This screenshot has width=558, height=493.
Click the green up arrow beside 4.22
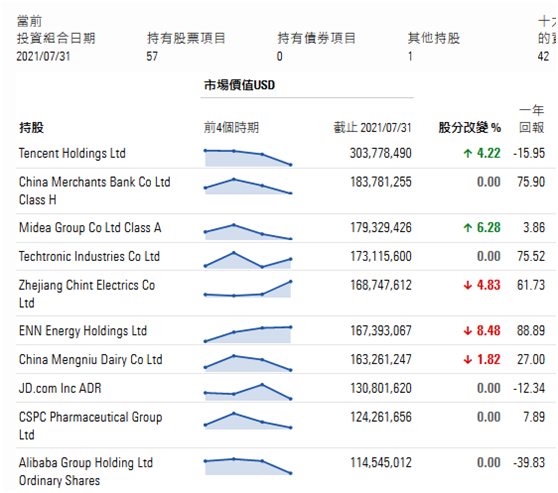coord(468,153)
